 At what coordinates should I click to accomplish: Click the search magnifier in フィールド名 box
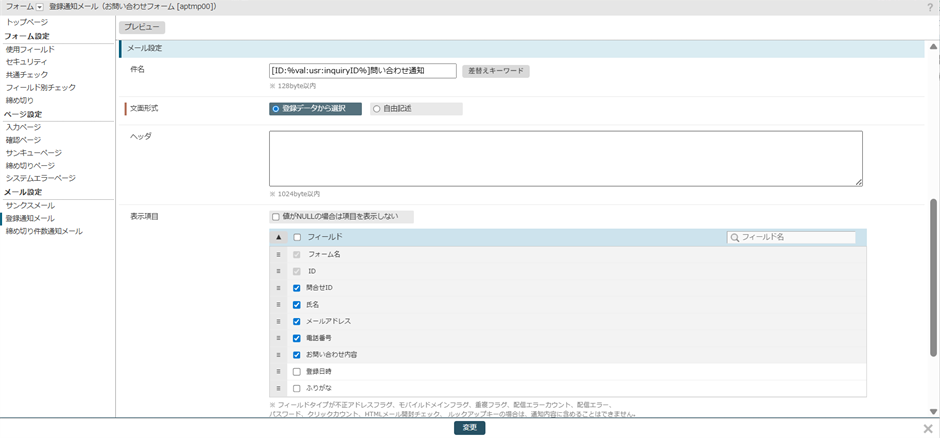(735, 237)
